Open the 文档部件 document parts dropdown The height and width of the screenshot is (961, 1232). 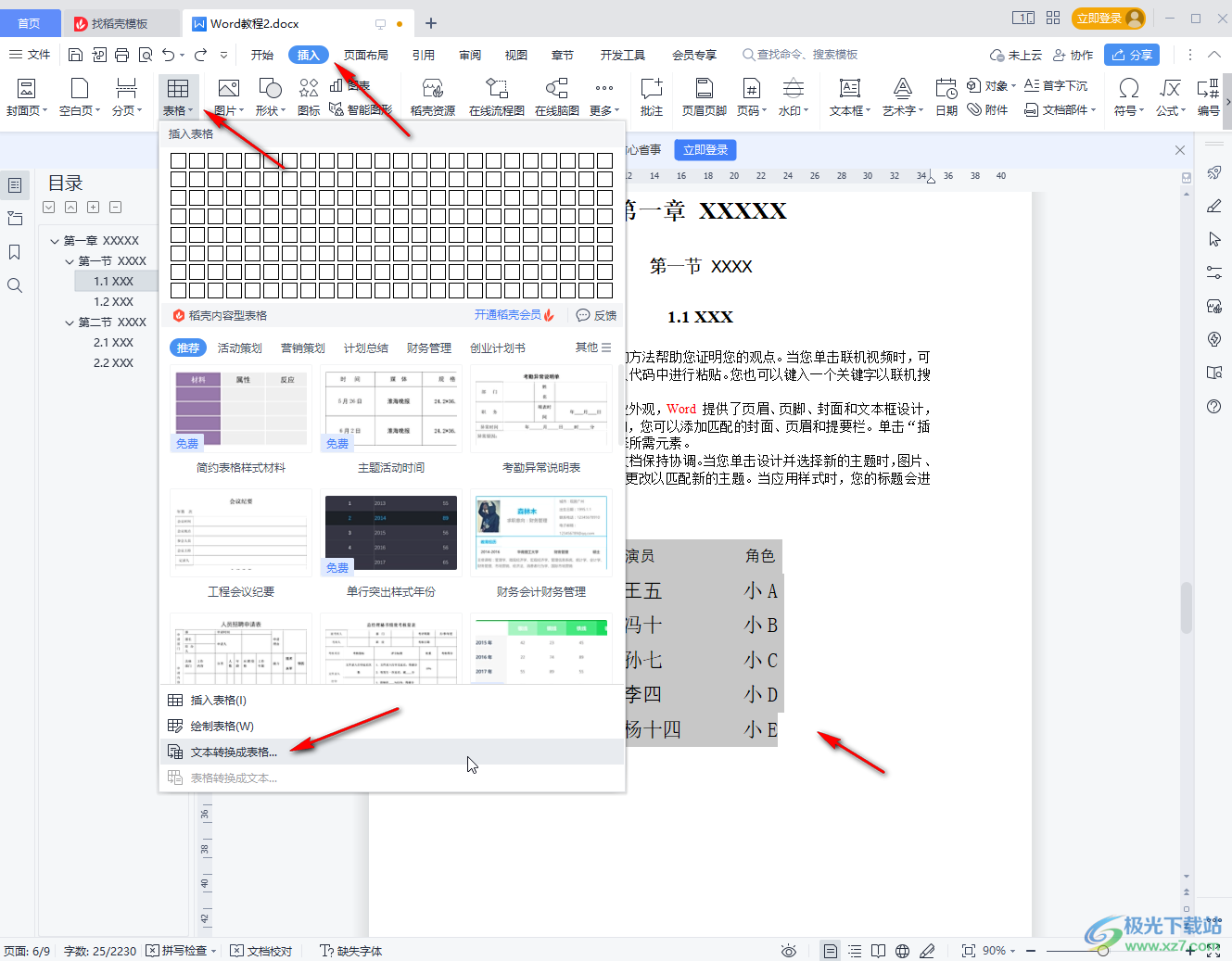pos(1061,109)
